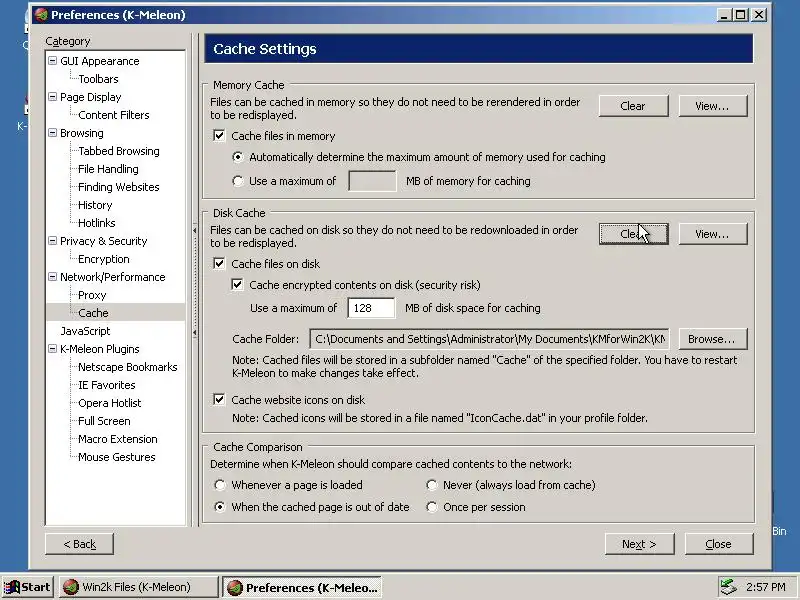View the memory cache contents

[x=713, y=106]
